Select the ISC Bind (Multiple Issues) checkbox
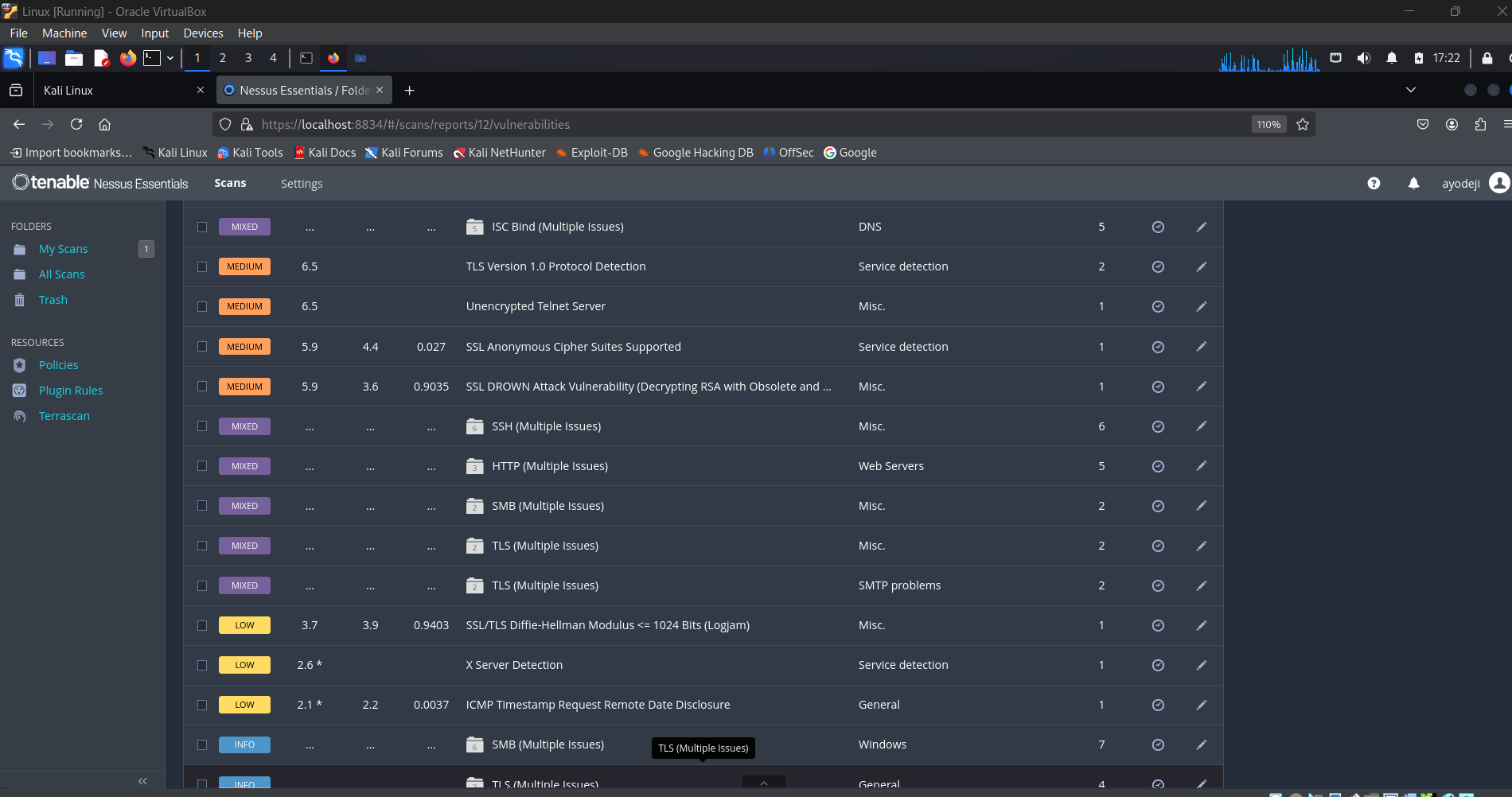Screen dimensions: 1512x797 click(202, 227)
